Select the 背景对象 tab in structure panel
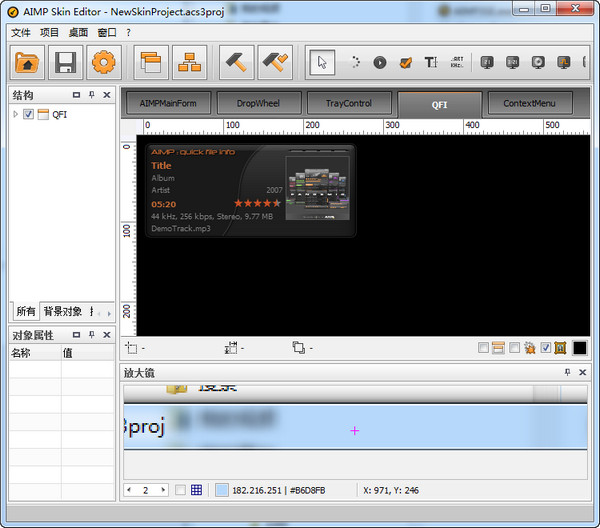 62,312
